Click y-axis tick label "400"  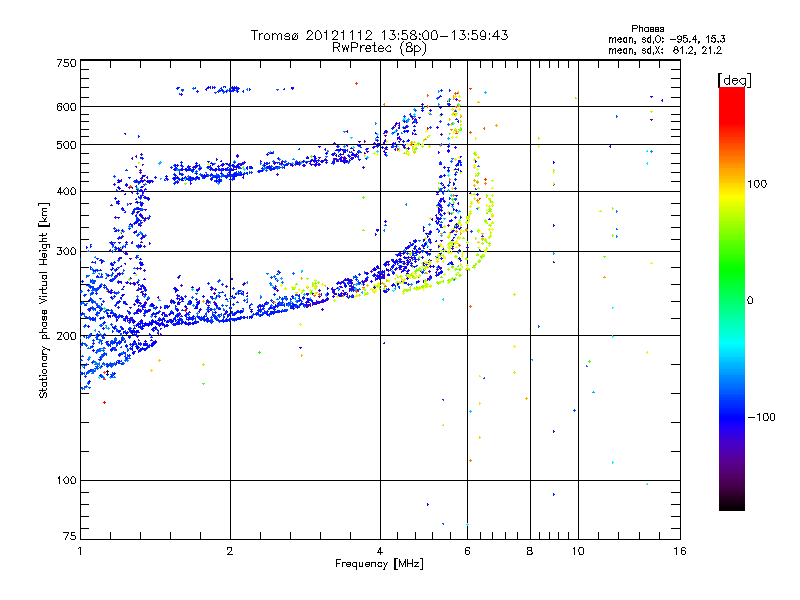[66, 192]
